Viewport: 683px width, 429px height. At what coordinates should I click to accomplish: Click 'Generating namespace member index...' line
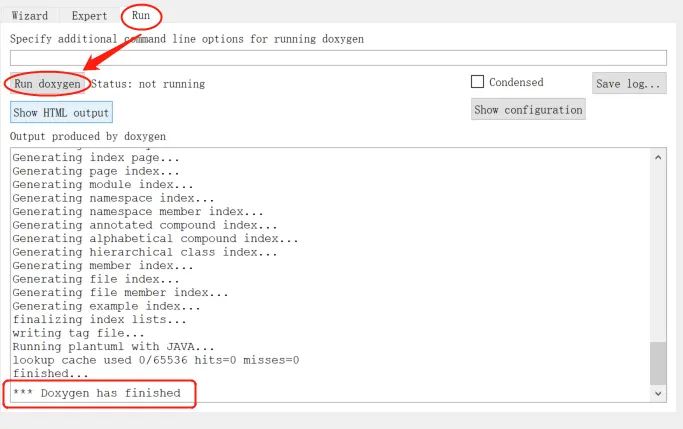click(138, 212)
